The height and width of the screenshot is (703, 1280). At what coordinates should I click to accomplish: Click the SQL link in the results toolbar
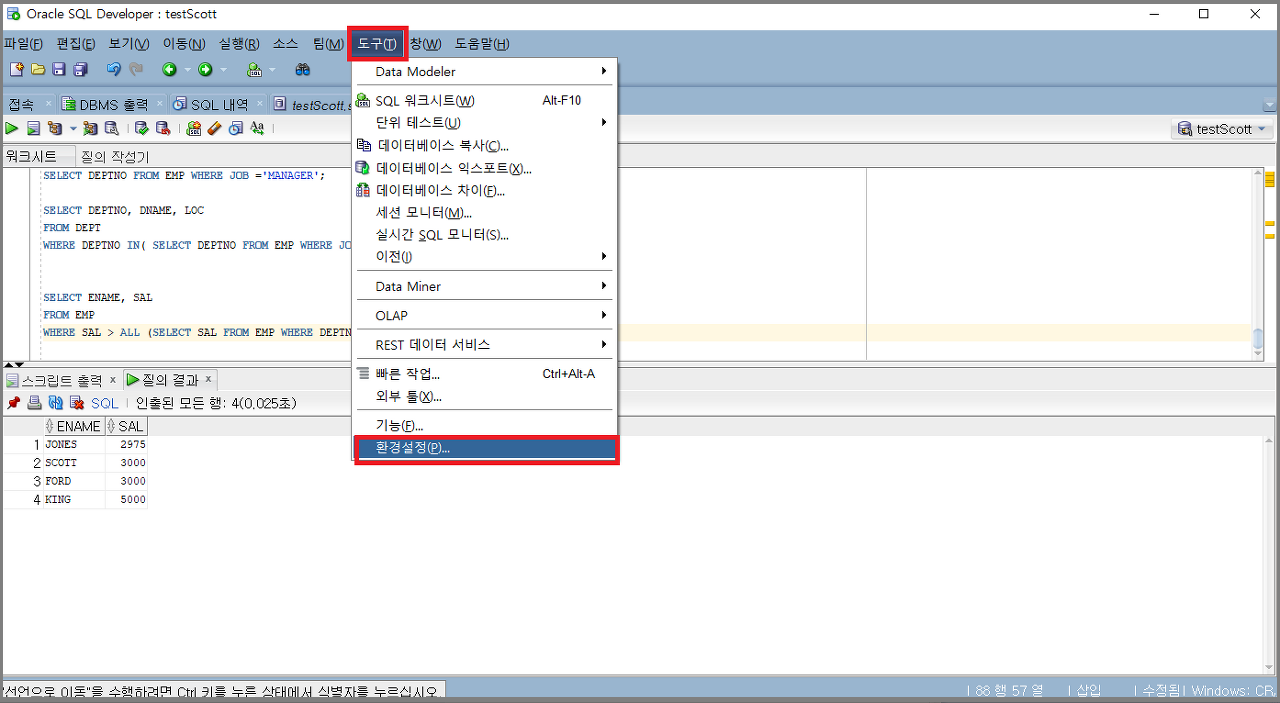(104, 402)
